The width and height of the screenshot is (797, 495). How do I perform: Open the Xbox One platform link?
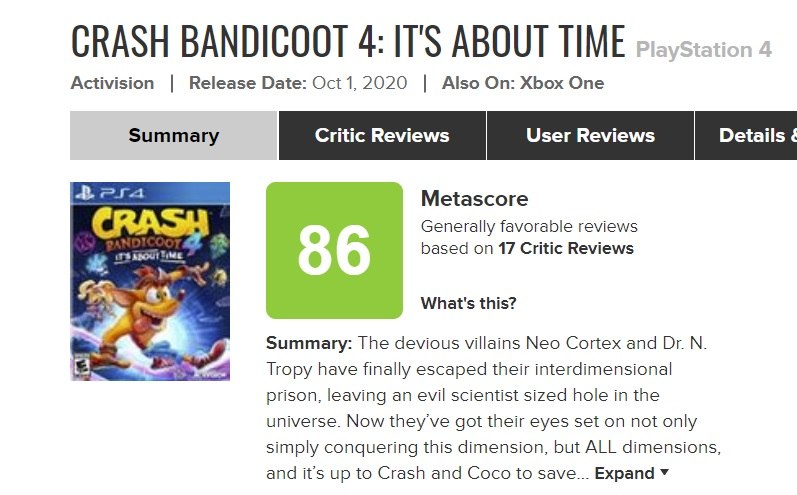point(562,83)
